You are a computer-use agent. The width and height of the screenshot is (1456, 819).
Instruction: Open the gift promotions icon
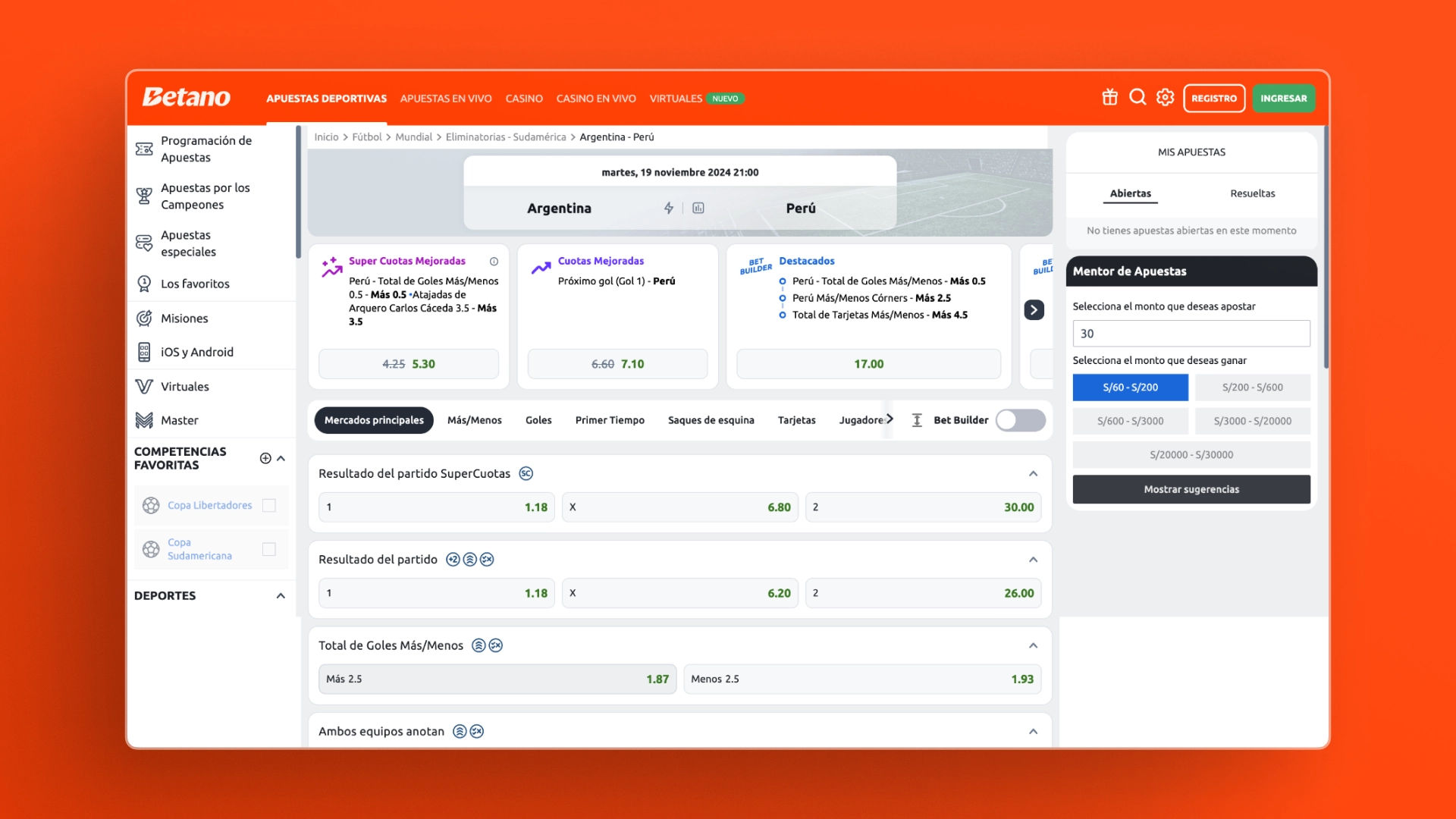pos(1109,98)
